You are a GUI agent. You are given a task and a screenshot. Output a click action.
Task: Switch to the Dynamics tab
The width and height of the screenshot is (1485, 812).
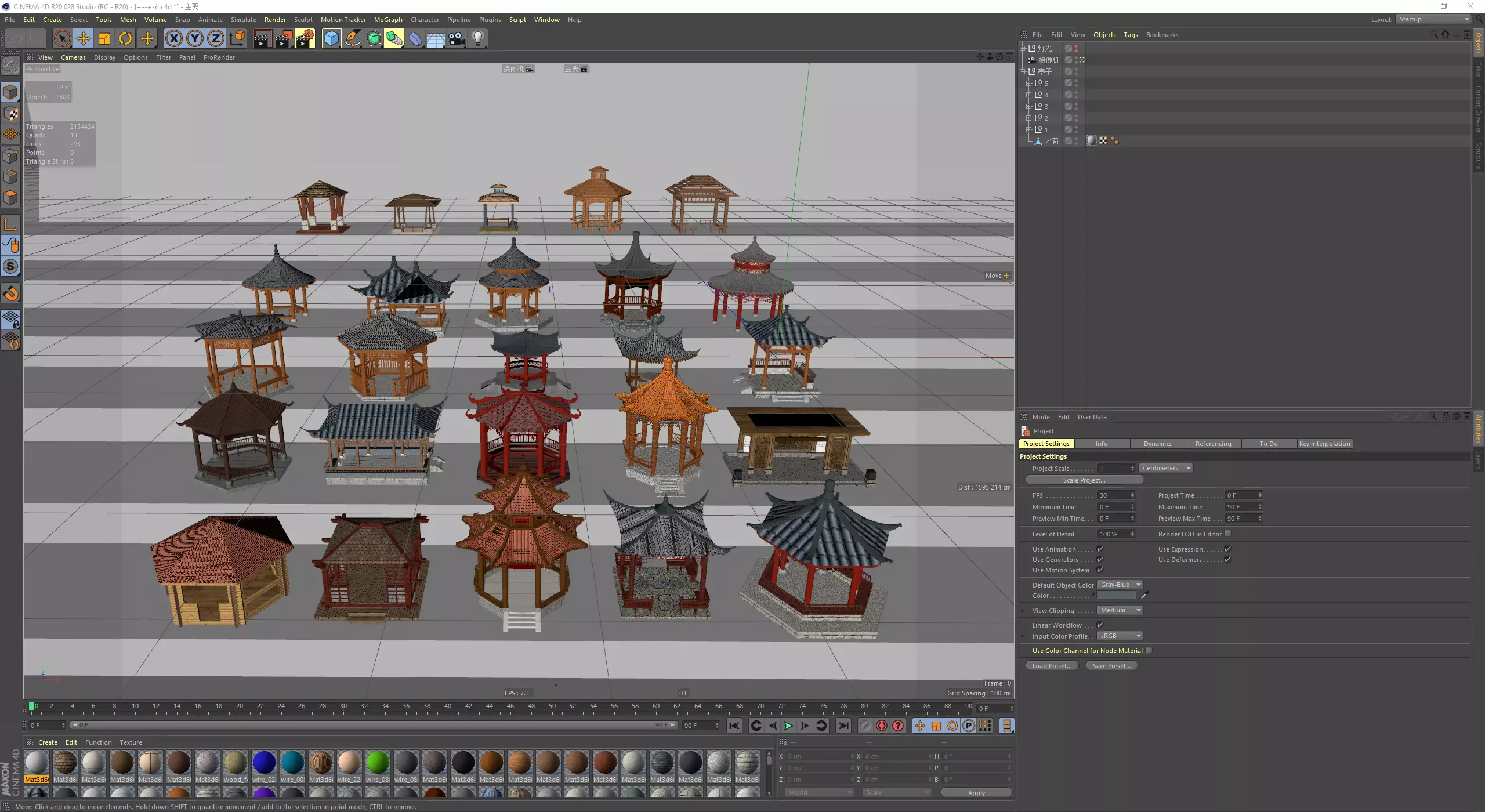click(1157, 444)
